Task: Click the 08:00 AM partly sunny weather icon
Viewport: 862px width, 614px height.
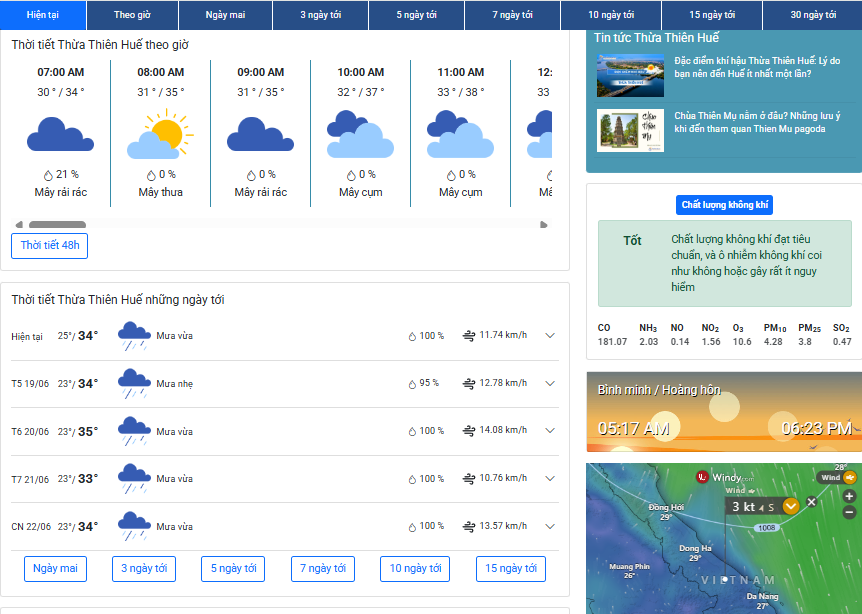Action: pos(160,135)
